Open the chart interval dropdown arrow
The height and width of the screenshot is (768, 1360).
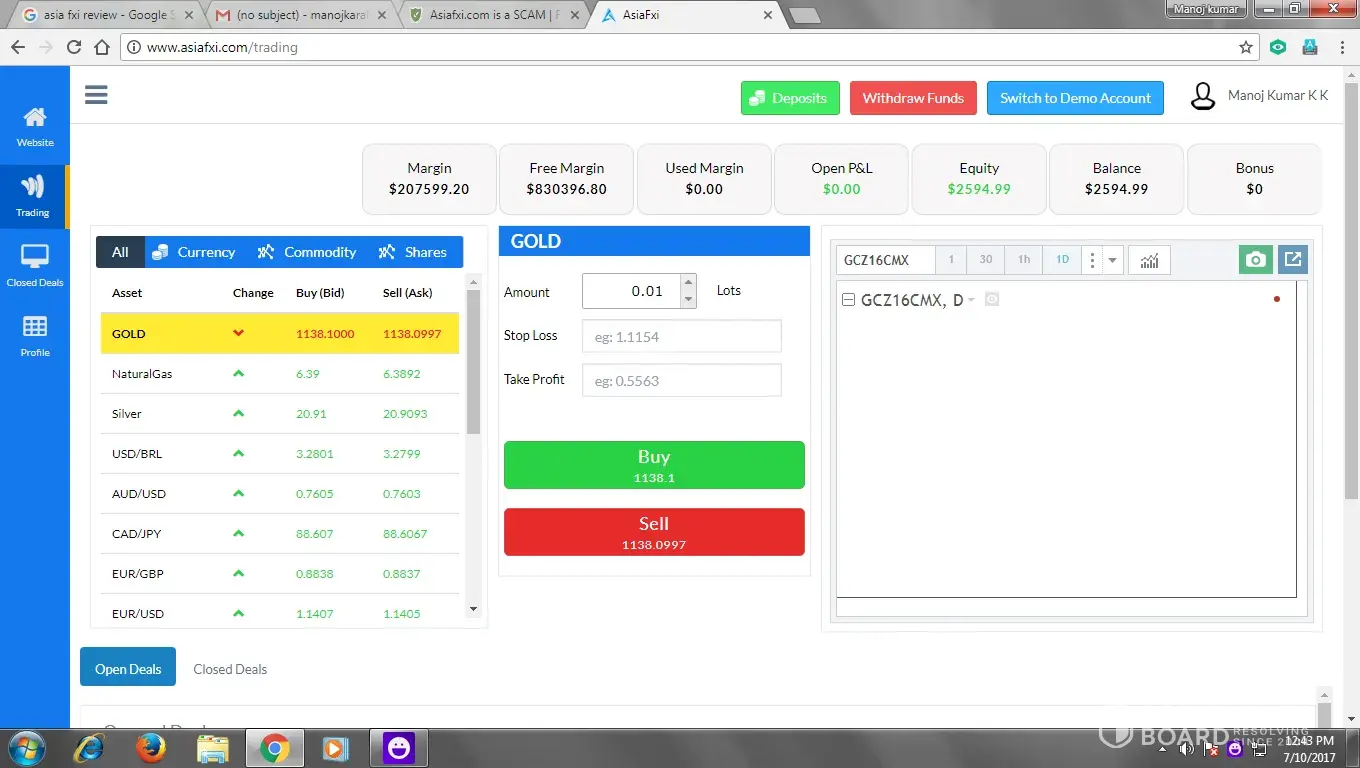click(1112, 260)
